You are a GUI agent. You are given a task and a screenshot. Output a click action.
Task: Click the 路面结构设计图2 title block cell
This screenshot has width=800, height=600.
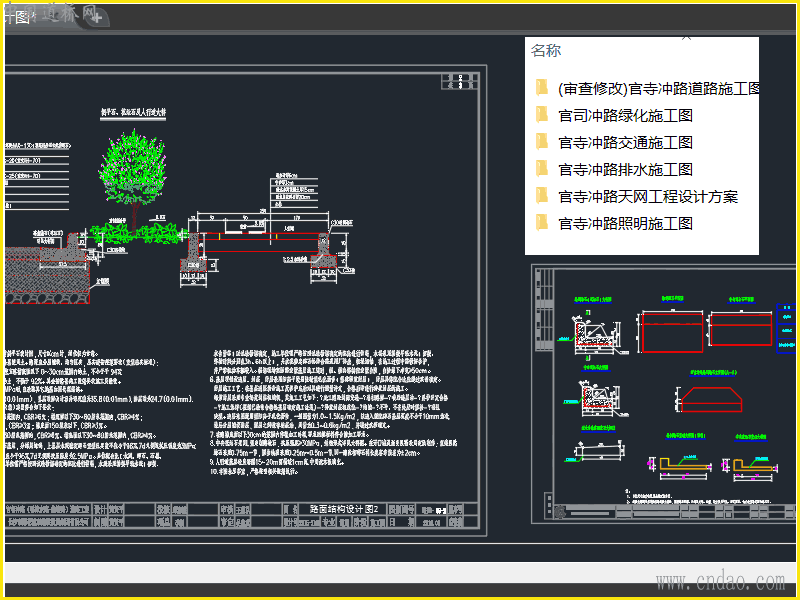(x=344, y=509)
